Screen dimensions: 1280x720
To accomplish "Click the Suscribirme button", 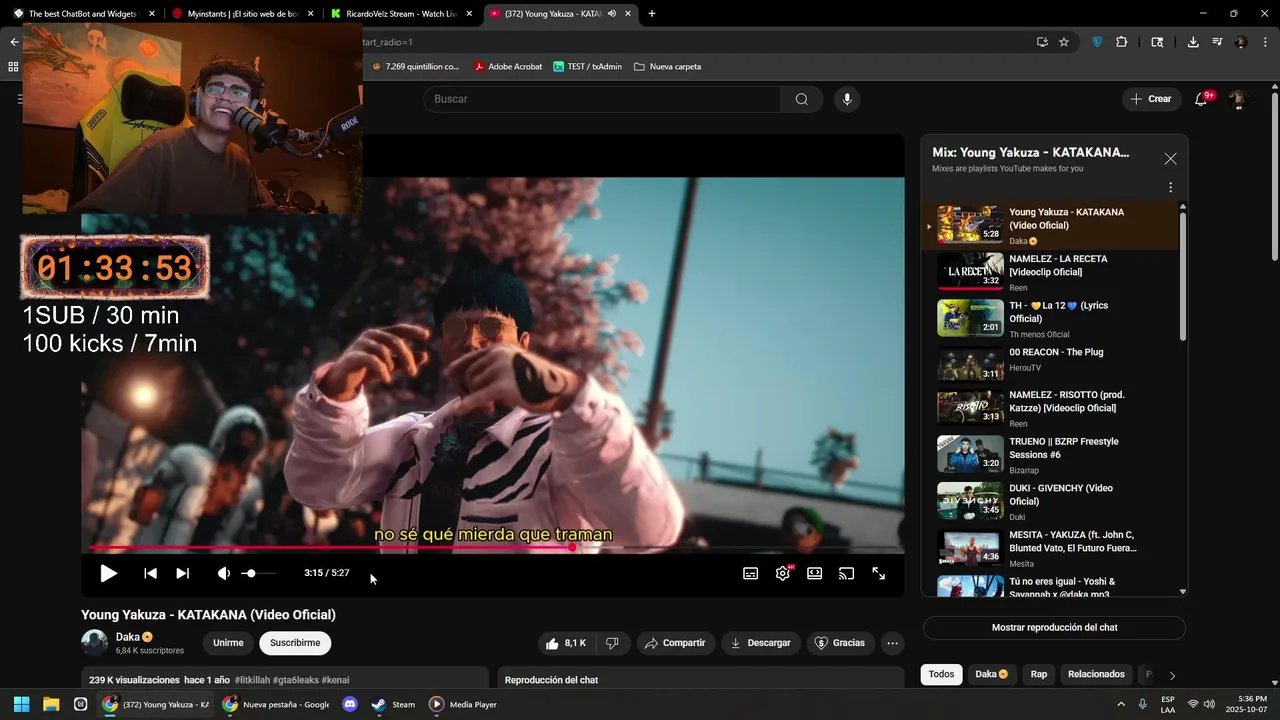I will tap(295, 643).
